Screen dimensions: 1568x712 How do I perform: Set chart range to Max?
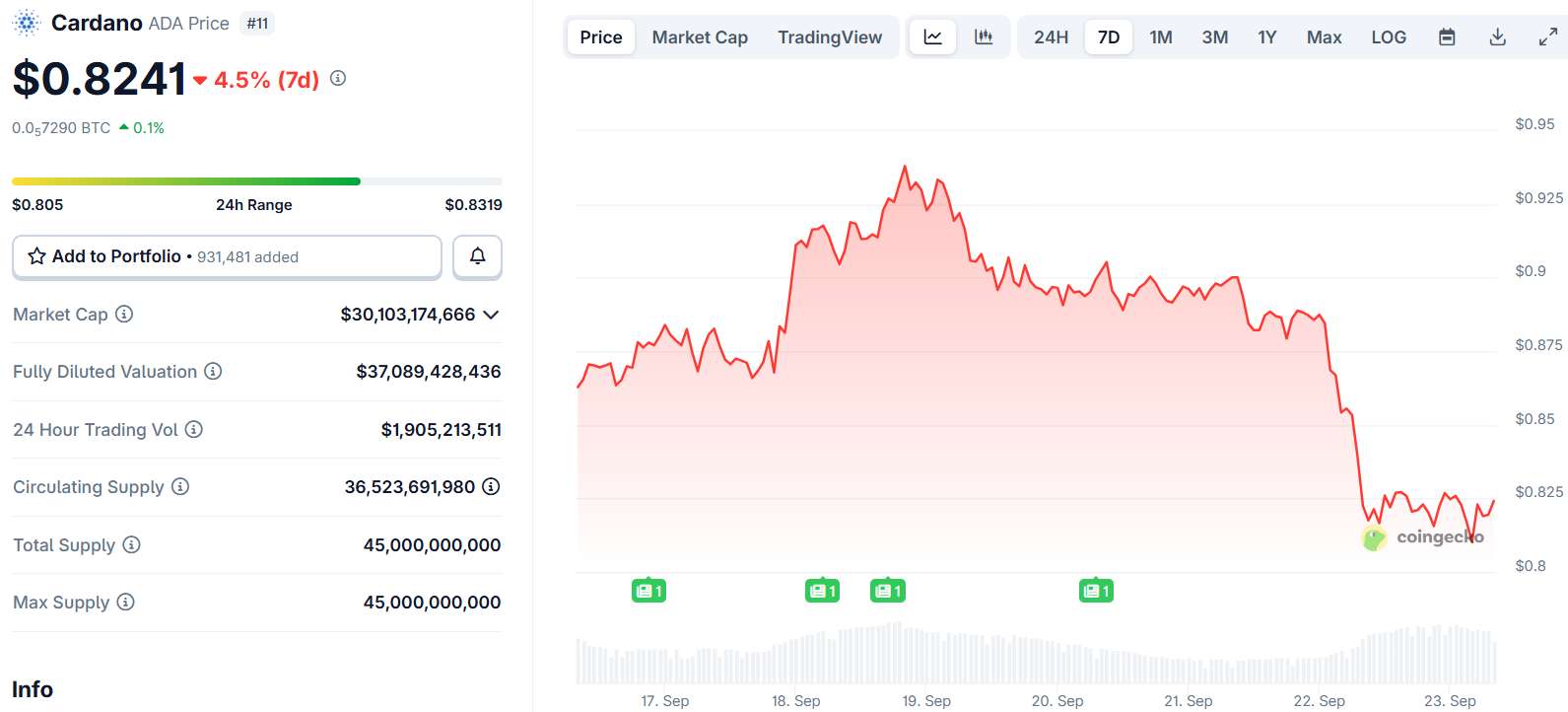coord(1324,37)
